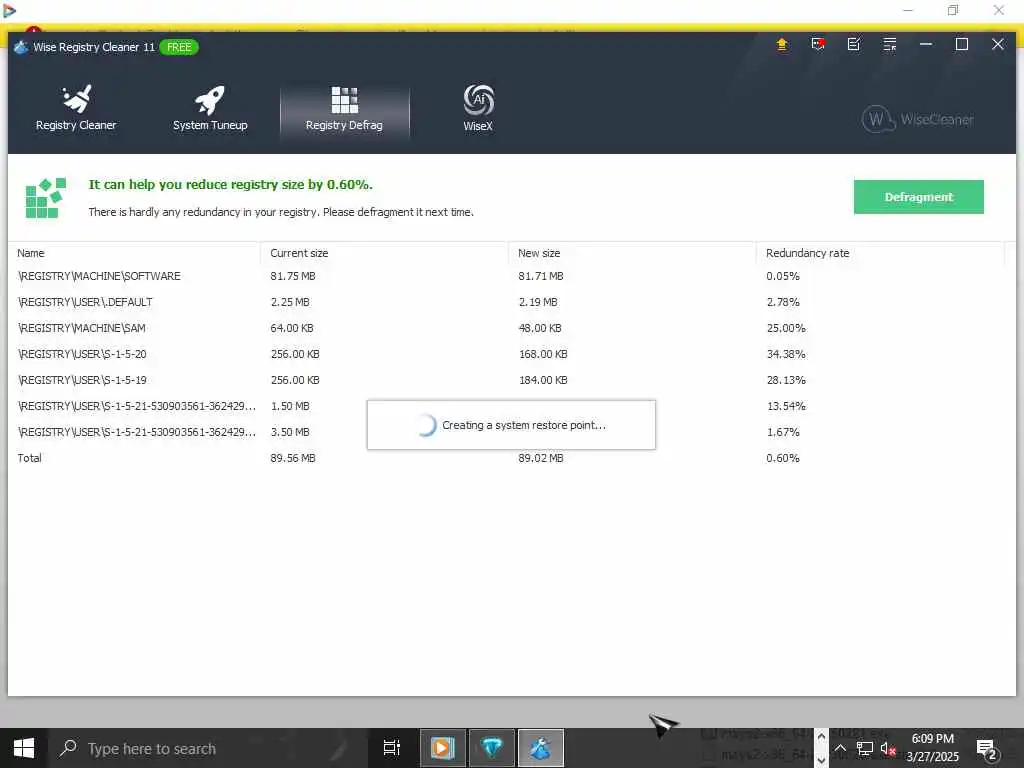
Task: Click the registry defrag blocks icon
Action: pos(45,198)
